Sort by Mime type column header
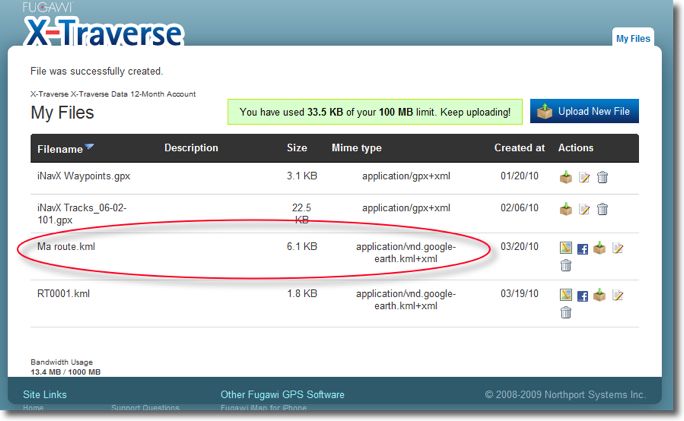 click(x=356, y=148)
